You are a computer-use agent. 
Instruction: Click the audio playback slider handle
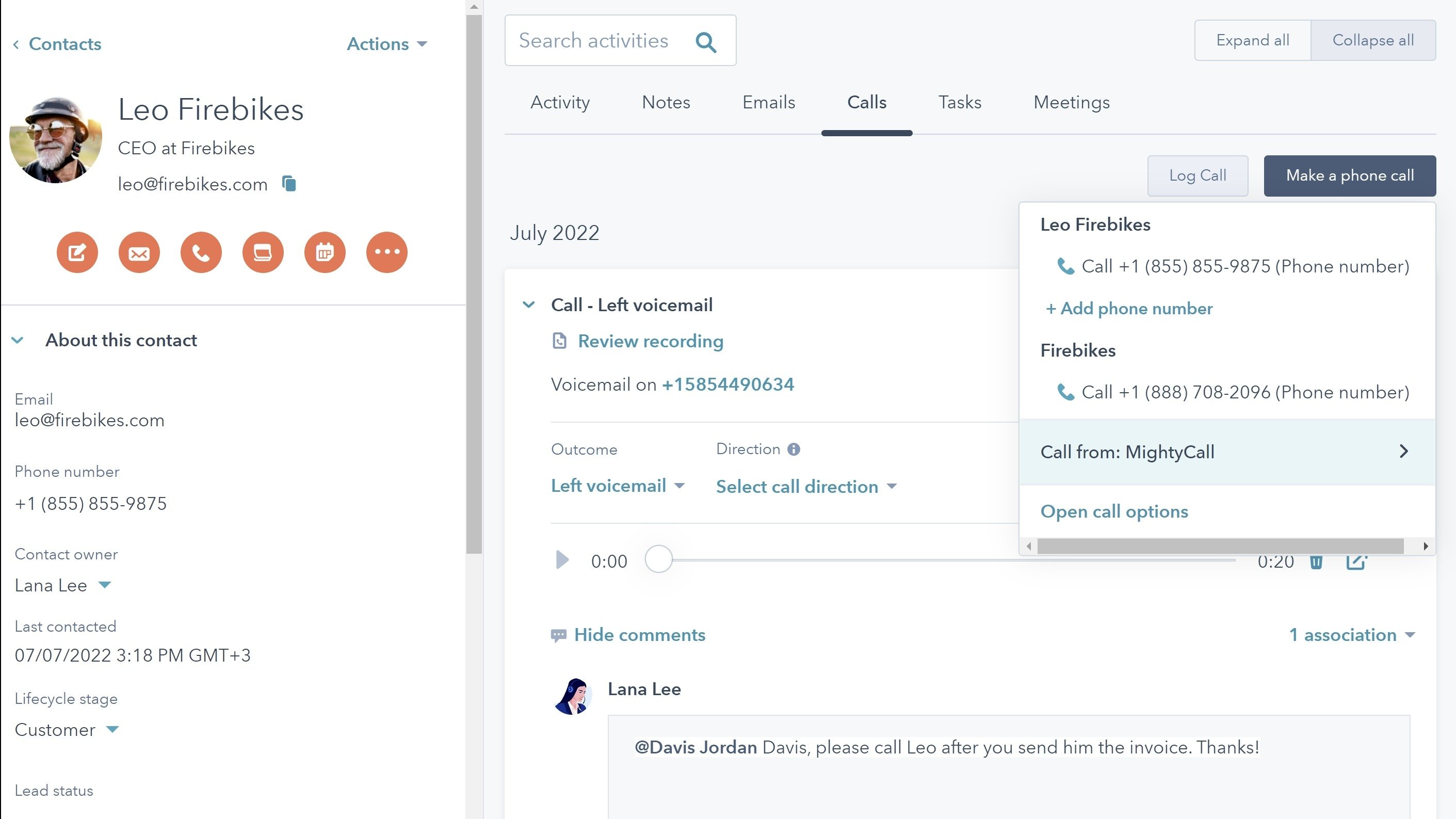coord(658,559)
